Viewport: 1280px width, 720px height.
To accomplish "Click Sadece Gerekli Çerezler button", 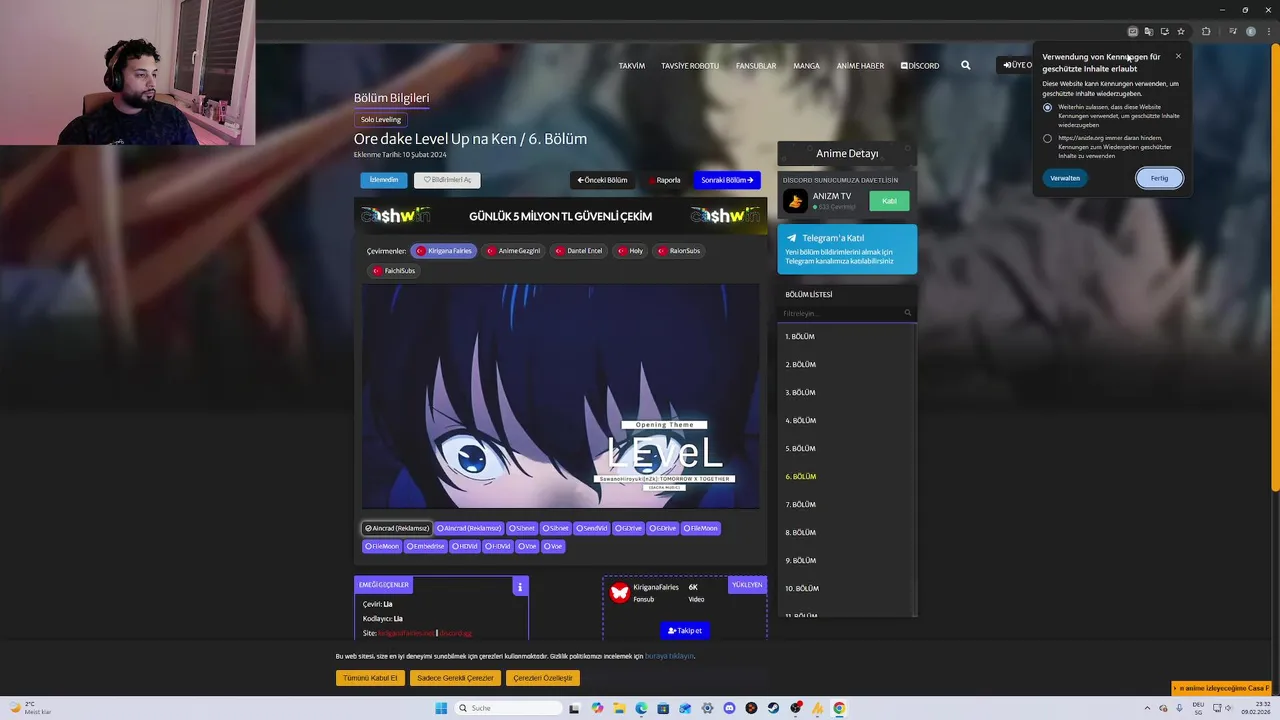I will click(x=455, y=678).
